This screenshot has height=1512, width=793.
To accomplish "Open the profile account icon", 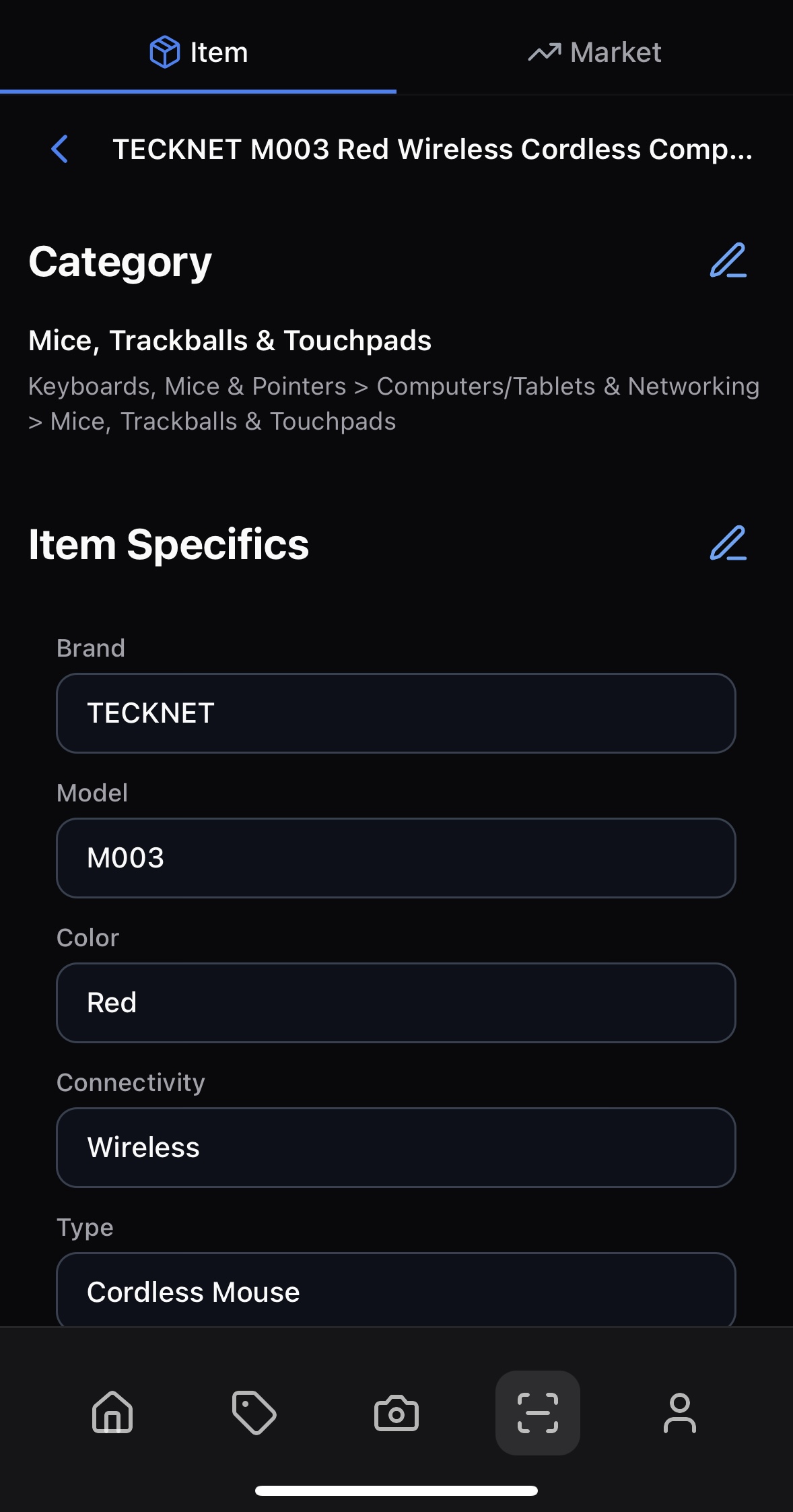I will click(681, 1412).
